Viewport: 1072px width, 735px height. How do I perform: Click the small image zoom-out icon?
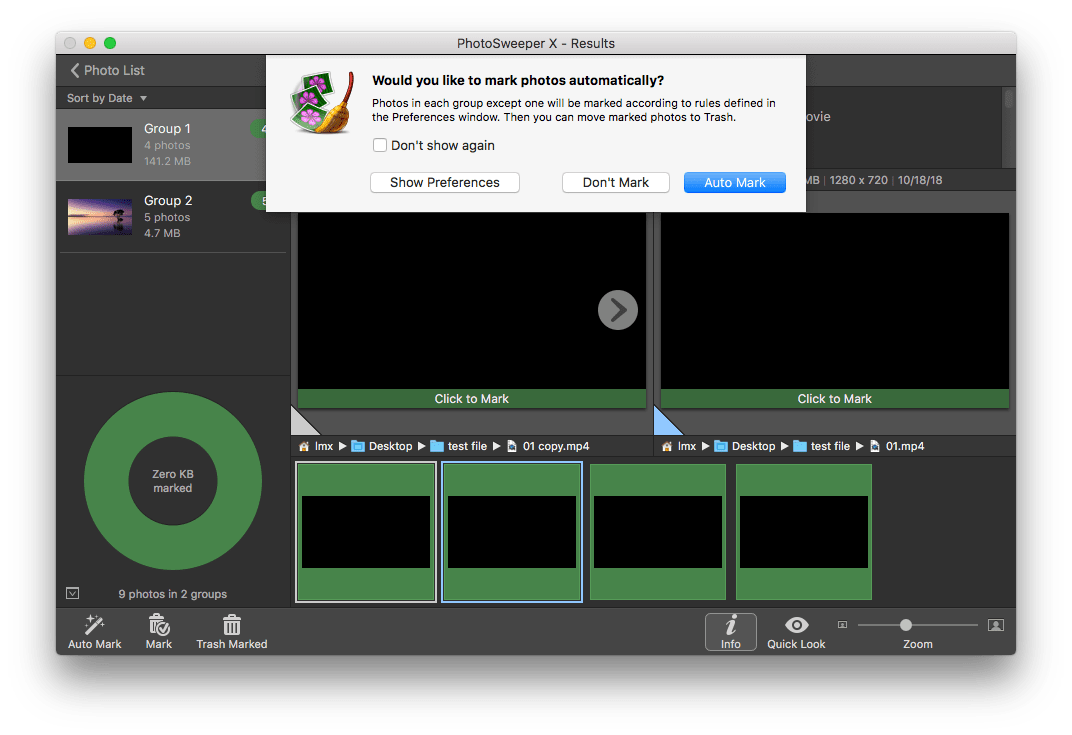point(842,625)
